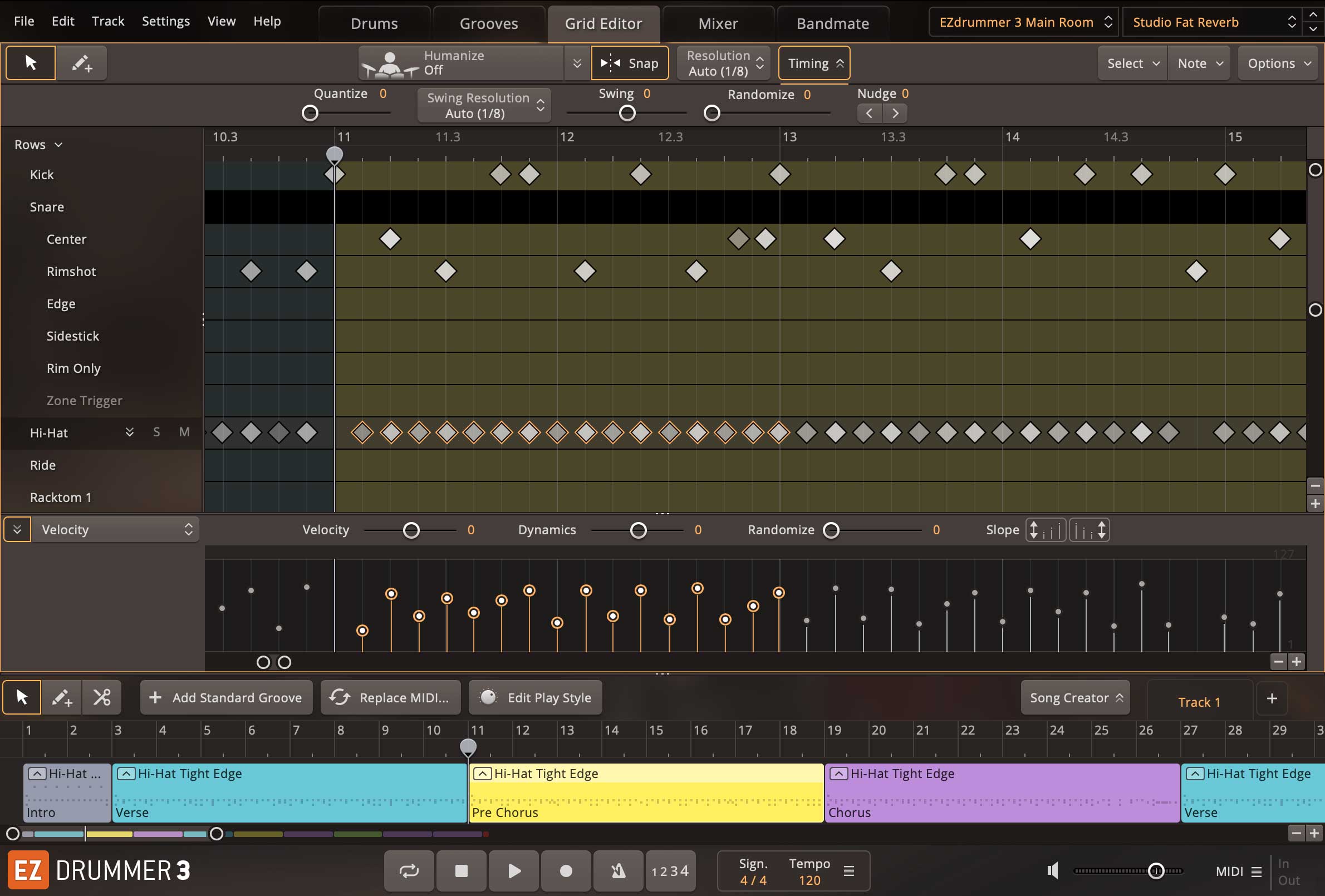
Task: Click the speaker volume icon
Action: click(1052, 870)
